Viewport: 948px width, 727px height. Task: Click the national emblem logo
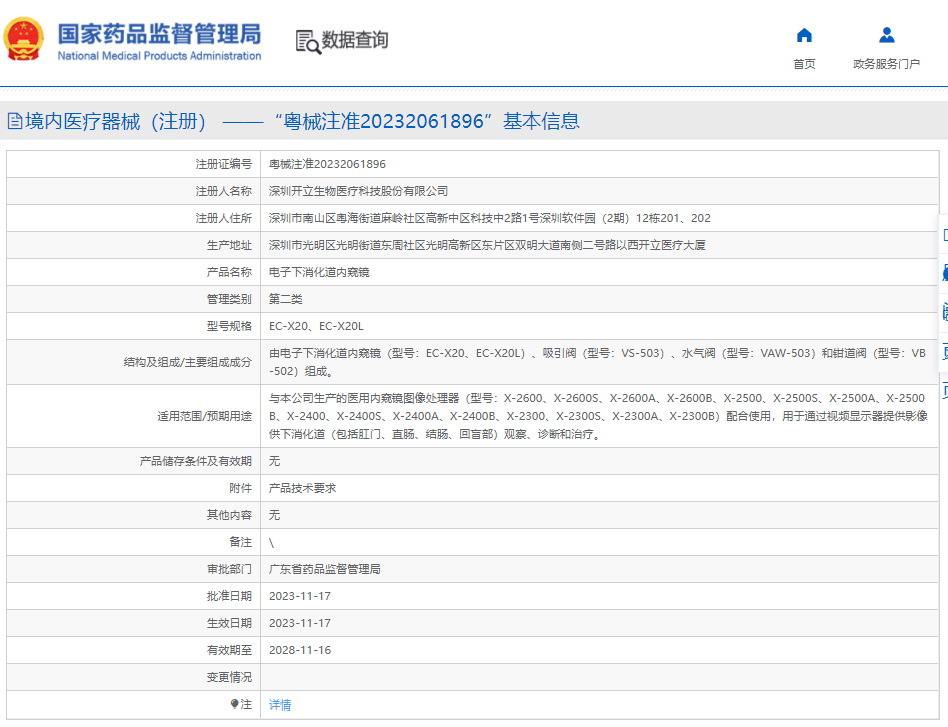click(24, 39)
